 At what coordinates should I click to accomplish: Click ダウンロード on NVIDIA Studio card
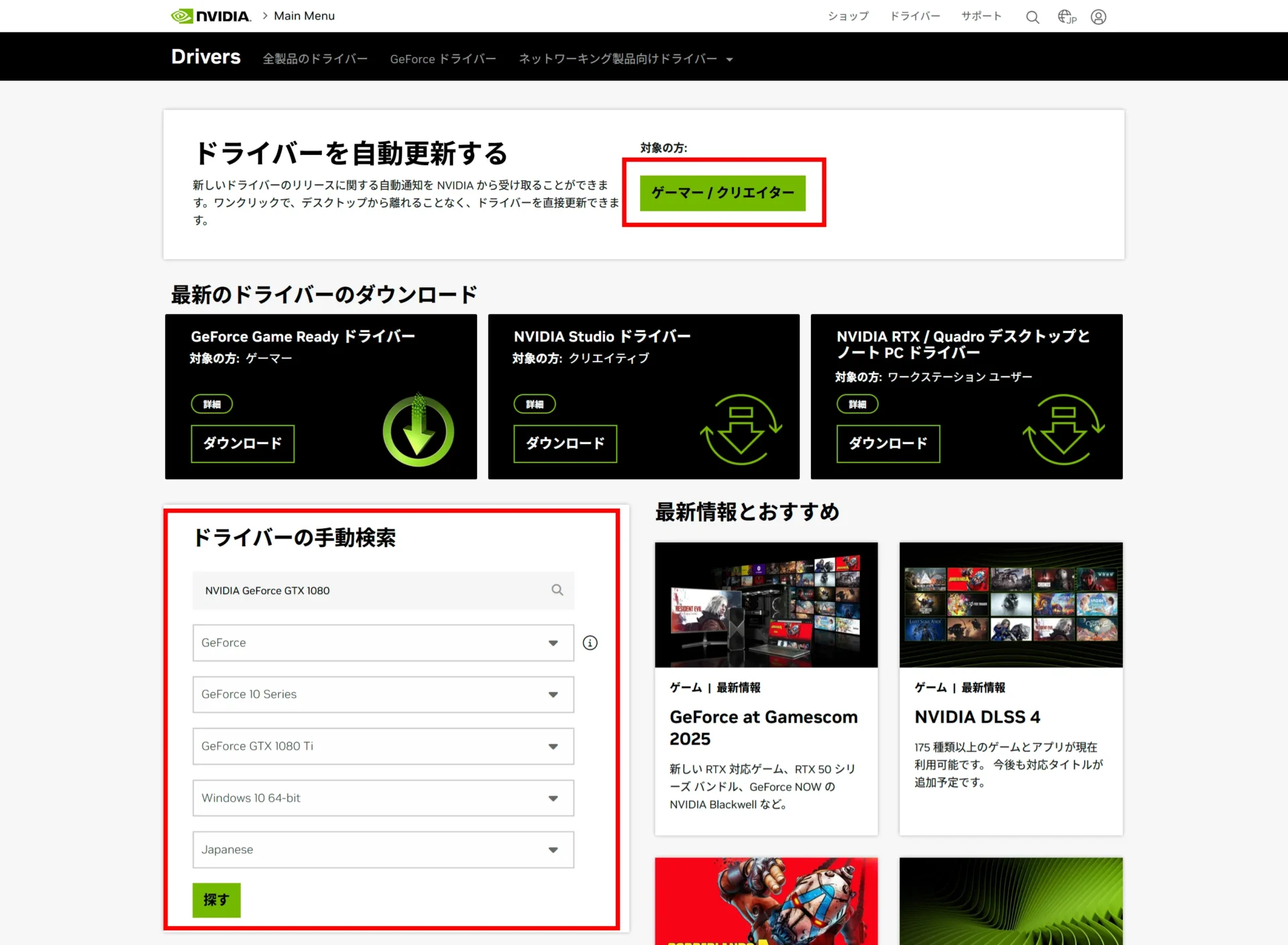point(565,444)
